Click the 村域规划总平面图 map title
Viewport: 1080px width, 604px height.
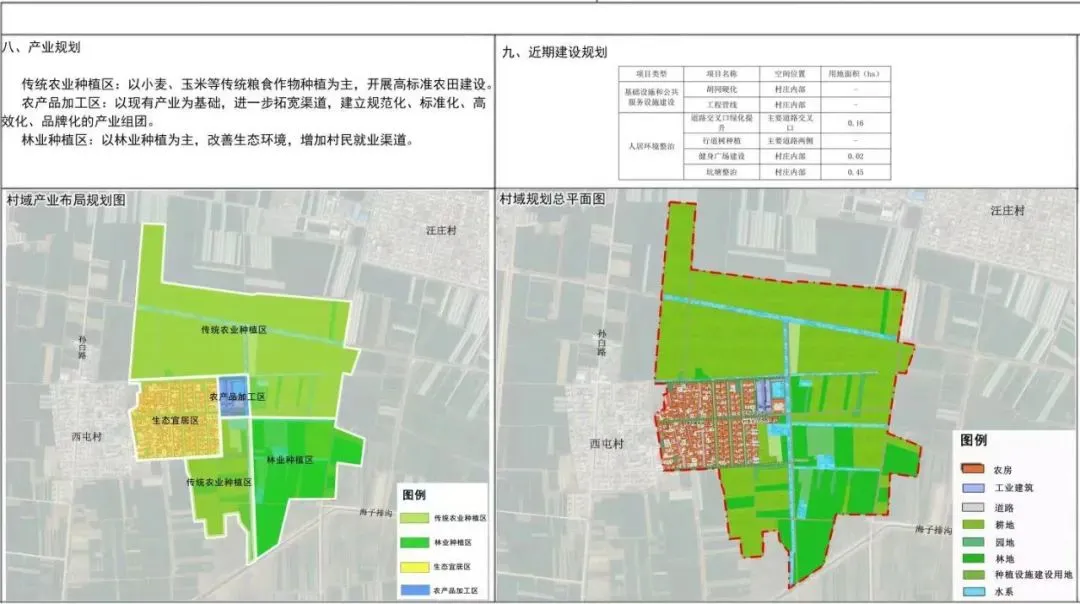553,199
